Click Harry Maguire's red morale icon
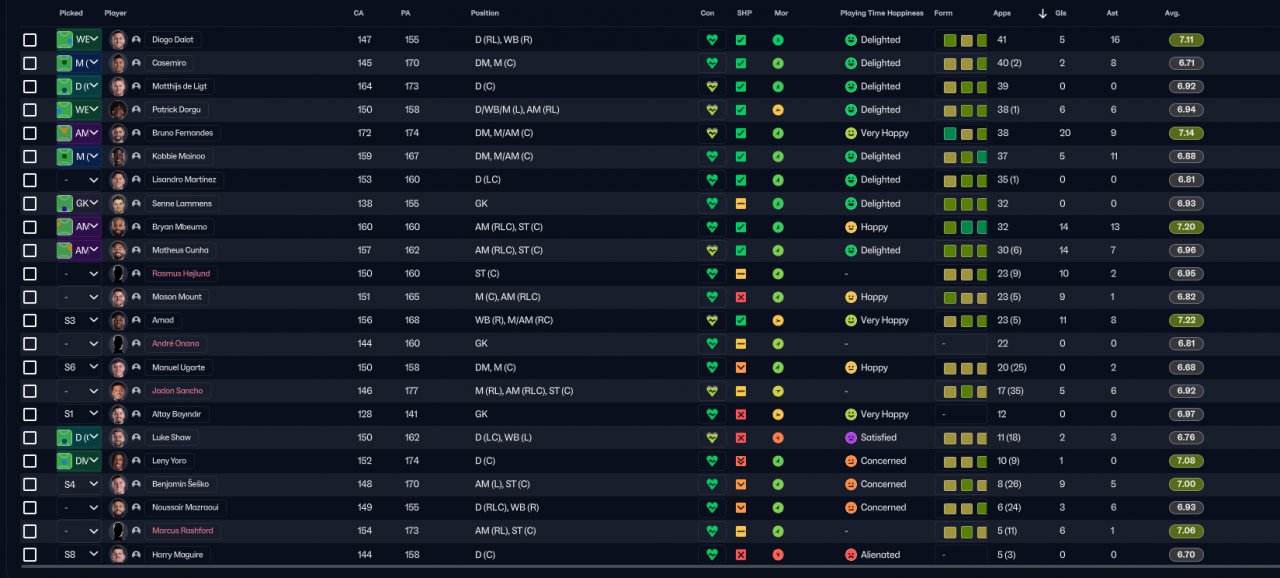 pyautogui.click(x=778, y=555)
